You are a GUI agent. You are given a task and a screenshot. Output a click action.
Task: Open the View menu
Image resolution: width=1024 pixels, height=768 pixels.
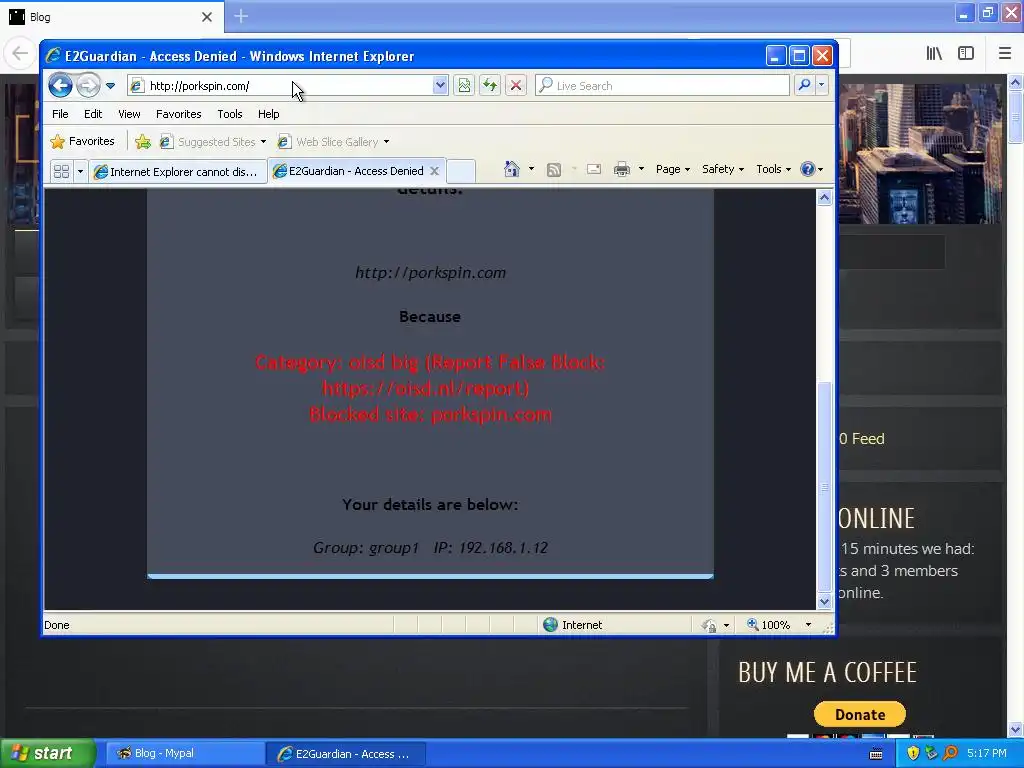coord(129,114)
